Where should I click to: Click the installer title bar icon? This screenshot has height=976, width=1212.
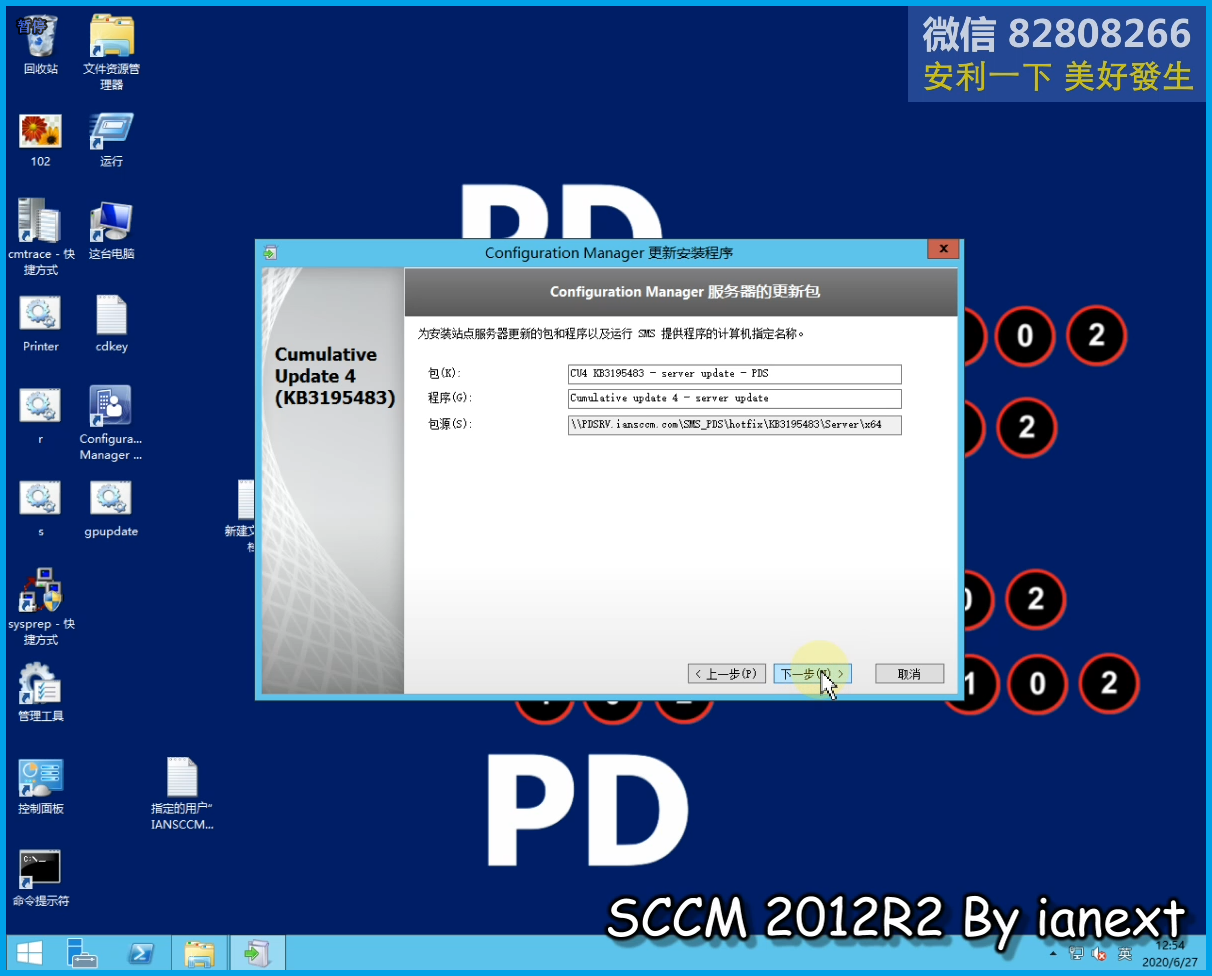click(x=270, y=253)
